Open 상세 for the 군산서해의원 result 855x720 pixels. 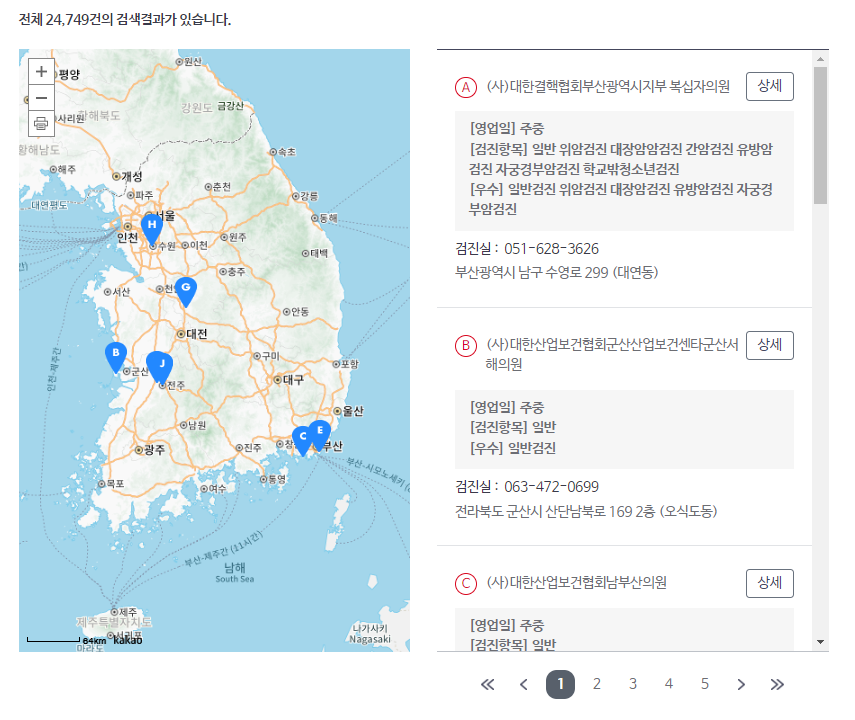point(769,345)
